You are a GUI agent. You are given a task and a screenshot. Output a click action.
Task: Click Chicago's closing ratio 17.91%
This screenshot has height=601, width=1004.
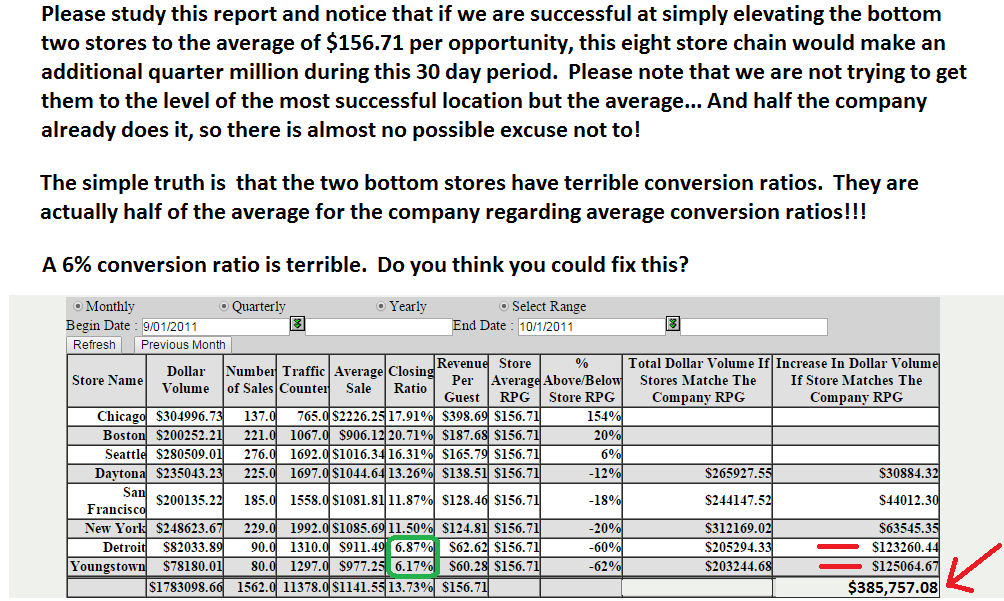pos(410,417)
